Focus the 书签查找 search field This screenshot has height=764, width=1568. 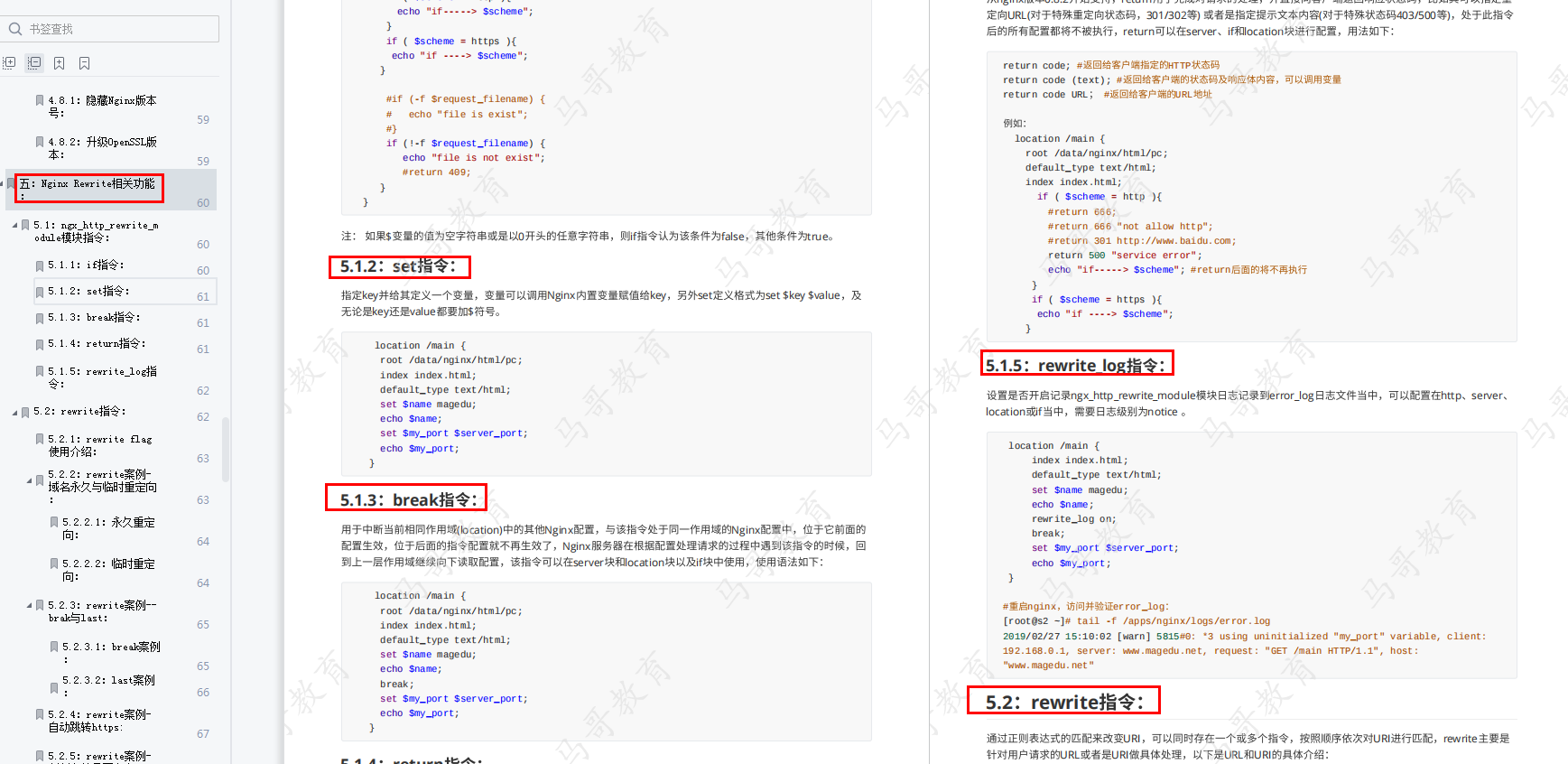click(119, 29)
